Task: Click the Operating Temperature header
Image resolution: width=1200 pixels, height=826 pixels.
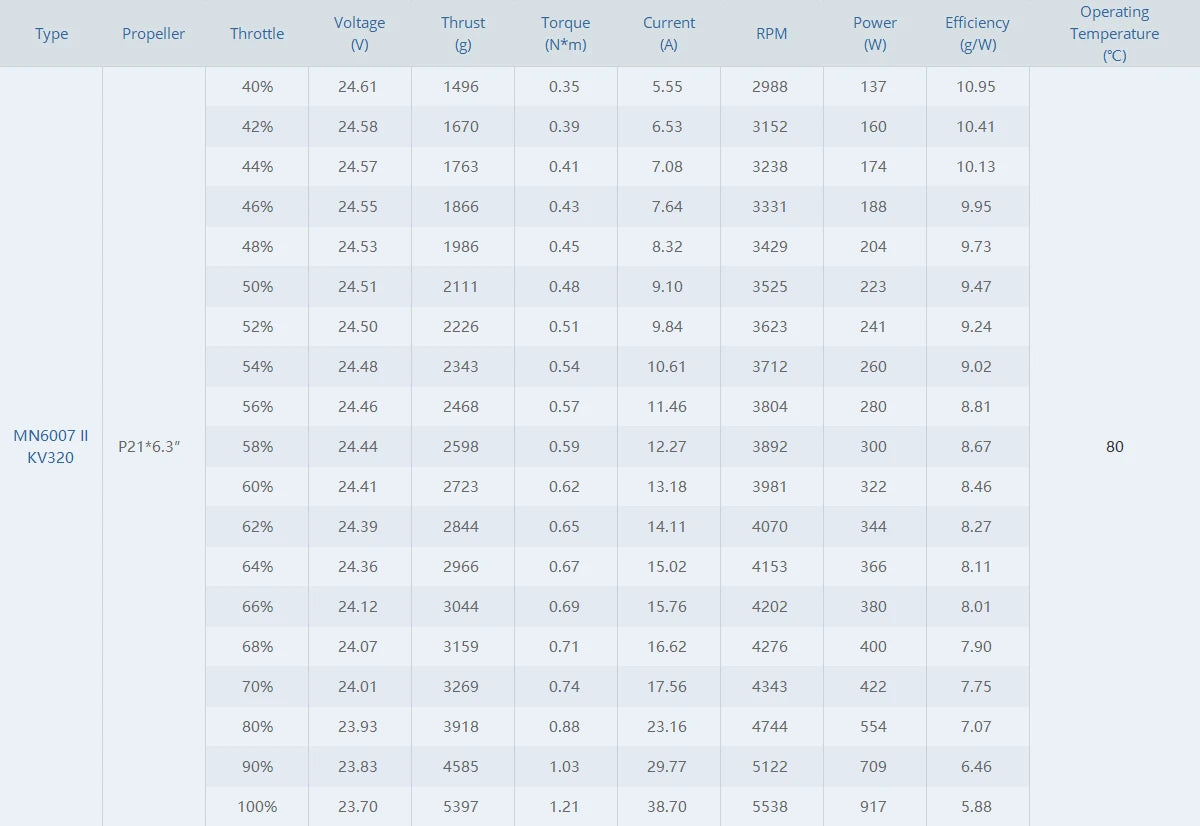Action: pyautogui.click(x=1114, y=34)
